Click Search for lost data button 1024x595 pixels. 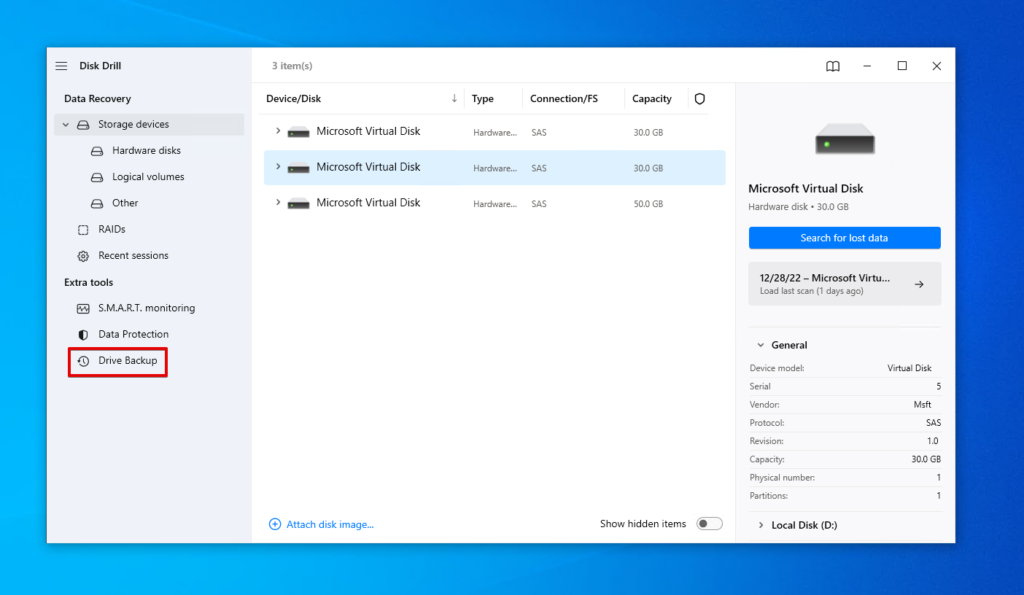click(844, 238)
